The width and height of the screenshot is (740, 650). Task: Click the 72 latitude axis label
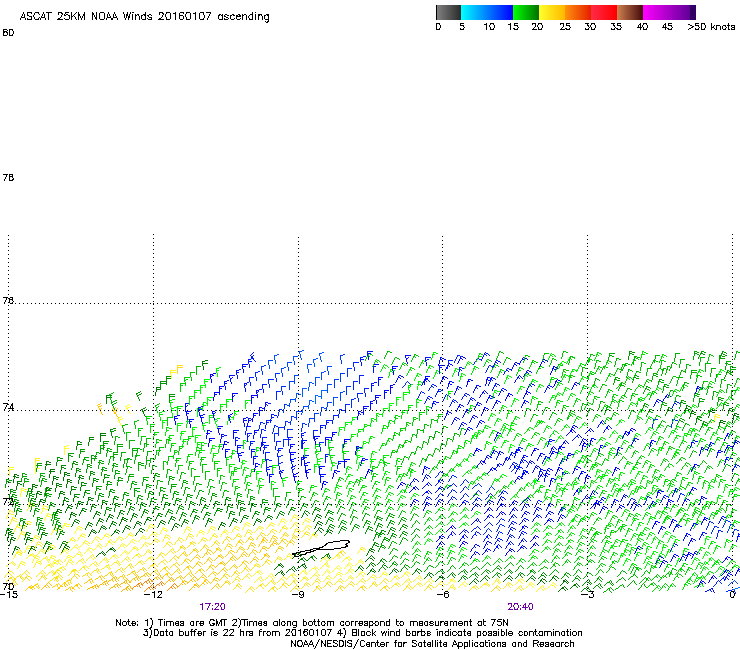click(8, 501)
